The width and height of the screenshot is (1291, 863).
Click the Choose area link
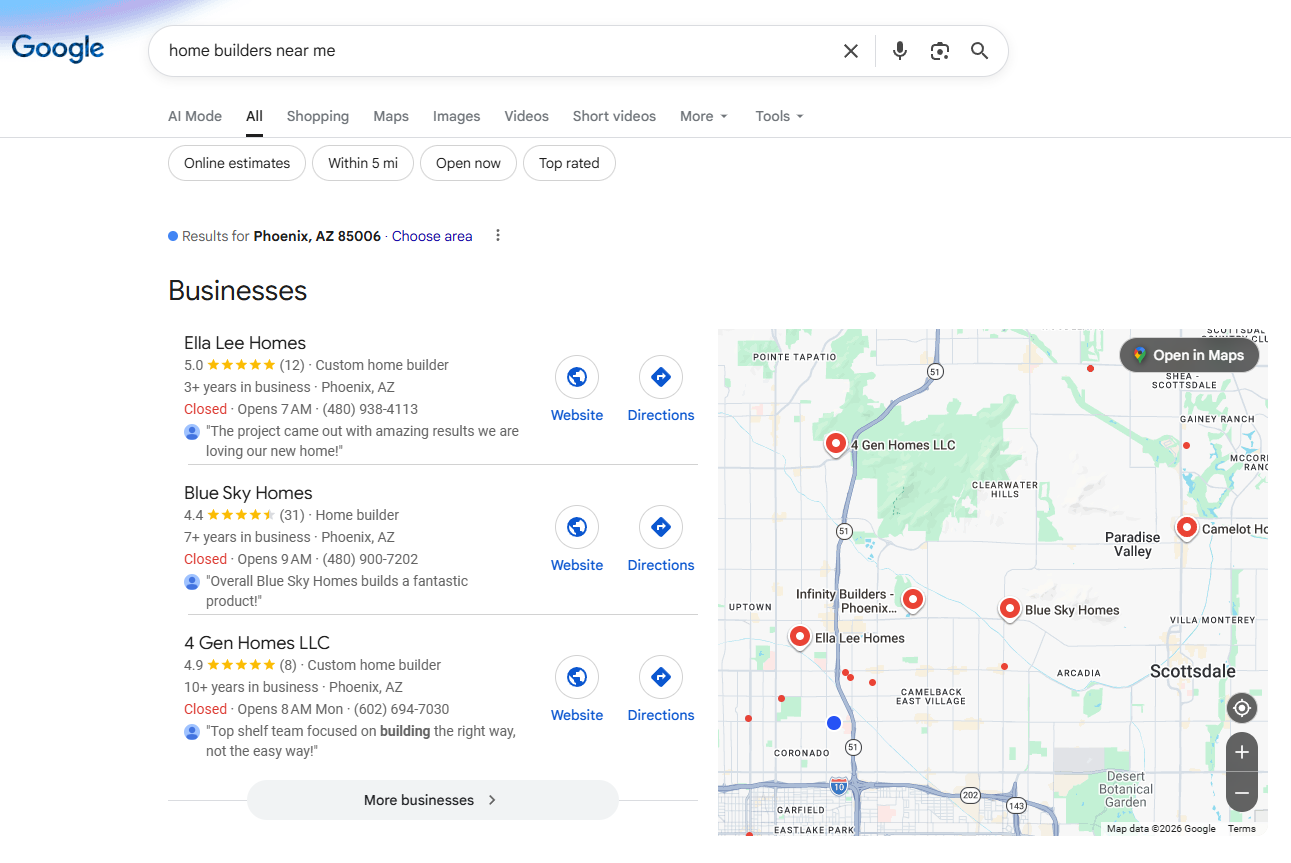pyautogui.click(x=432, y=236)
